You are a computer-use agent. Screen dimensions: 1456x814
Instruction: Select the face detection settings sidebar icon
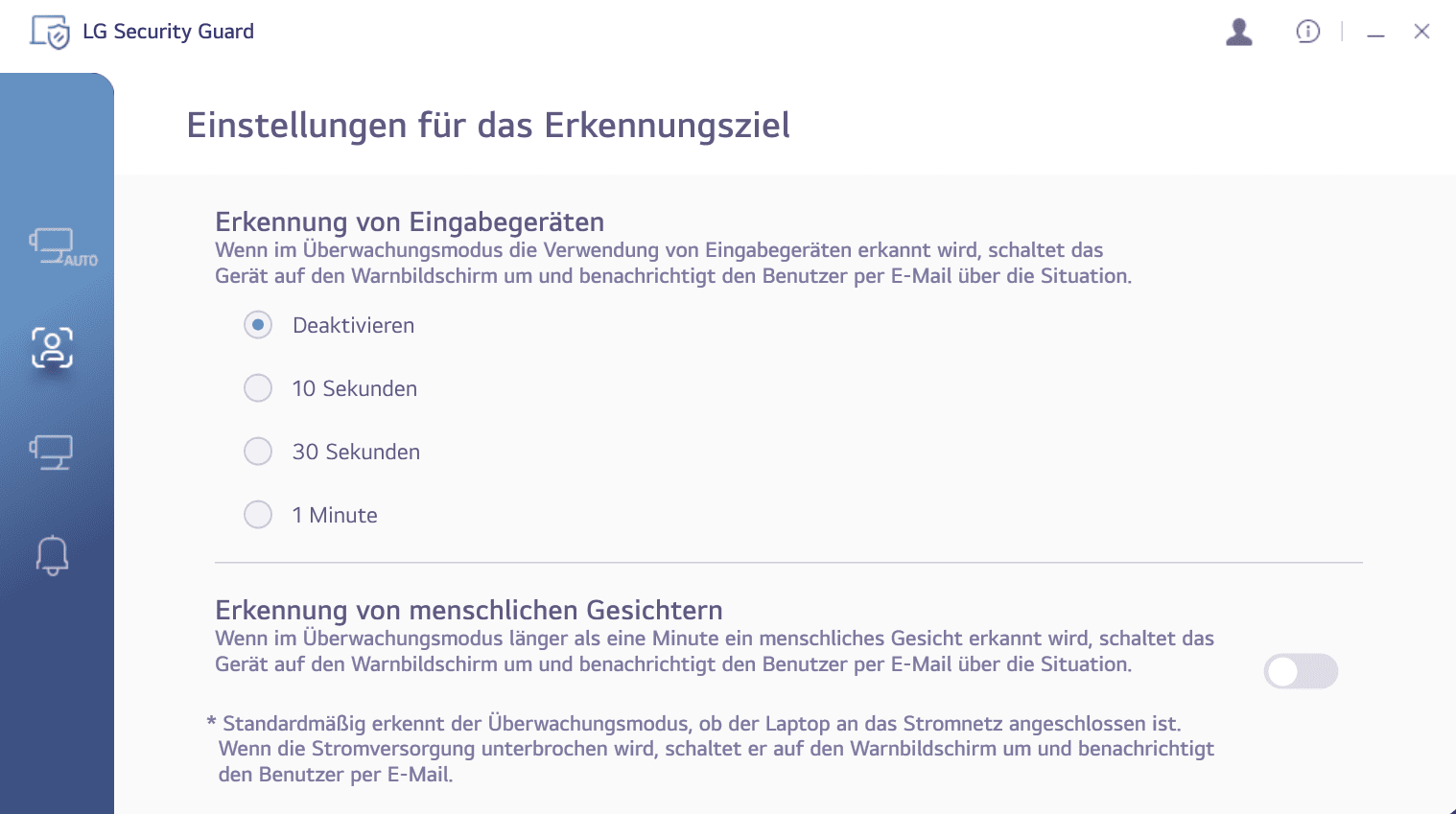(x=53, y=348)
